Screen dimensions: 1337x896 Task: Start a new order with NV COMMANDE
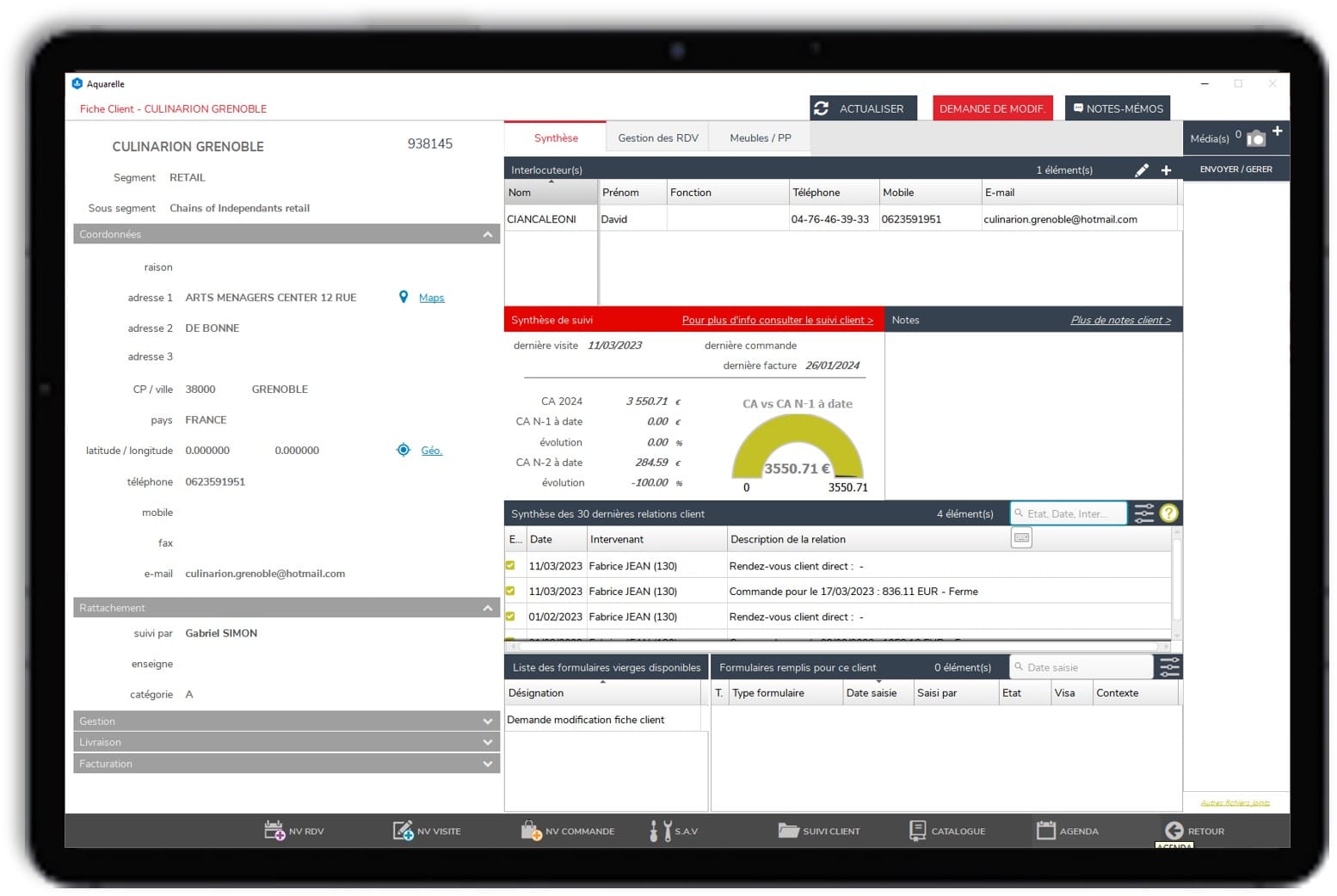tap(531, 831)
